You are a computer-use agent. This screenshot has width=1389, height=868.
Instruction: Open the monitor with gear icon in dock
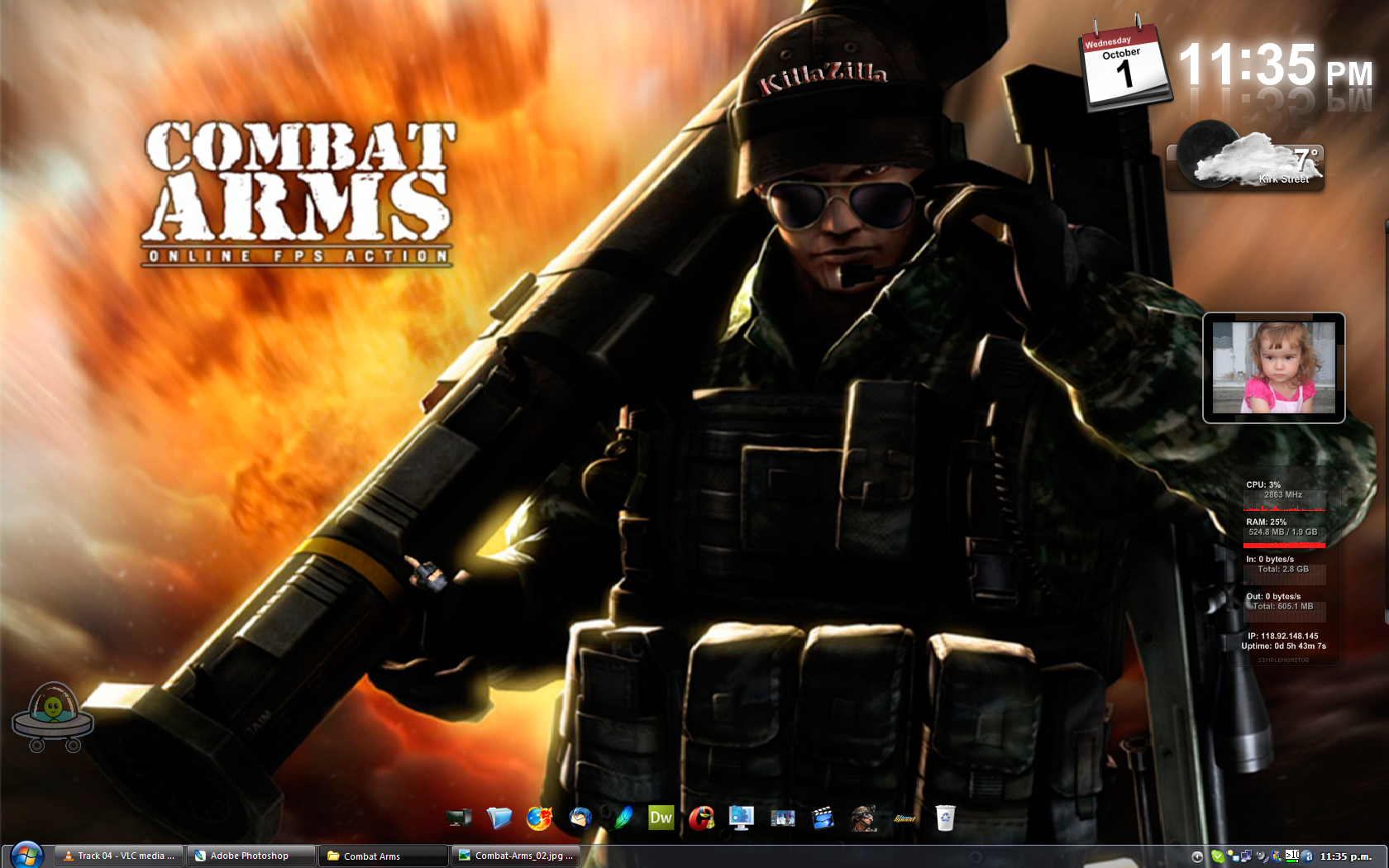742,818
